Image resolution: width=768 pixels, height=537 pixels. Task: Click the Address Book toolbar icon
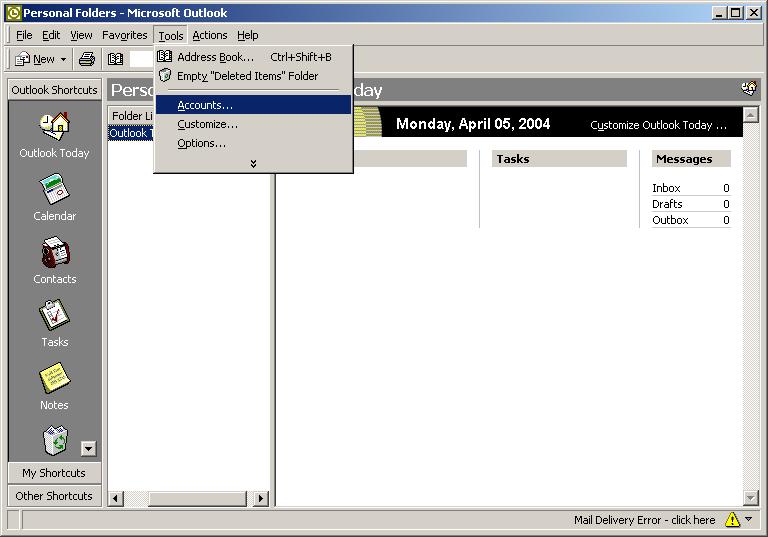(x=115, y=59)
